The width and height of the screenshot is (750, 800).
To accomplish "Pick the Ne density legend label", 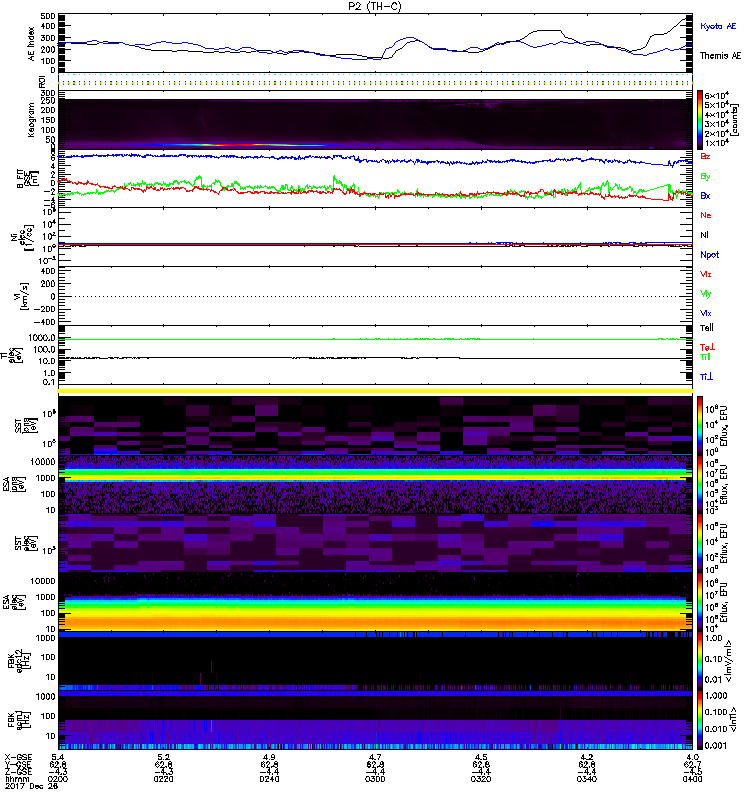I will coord(706,215).
